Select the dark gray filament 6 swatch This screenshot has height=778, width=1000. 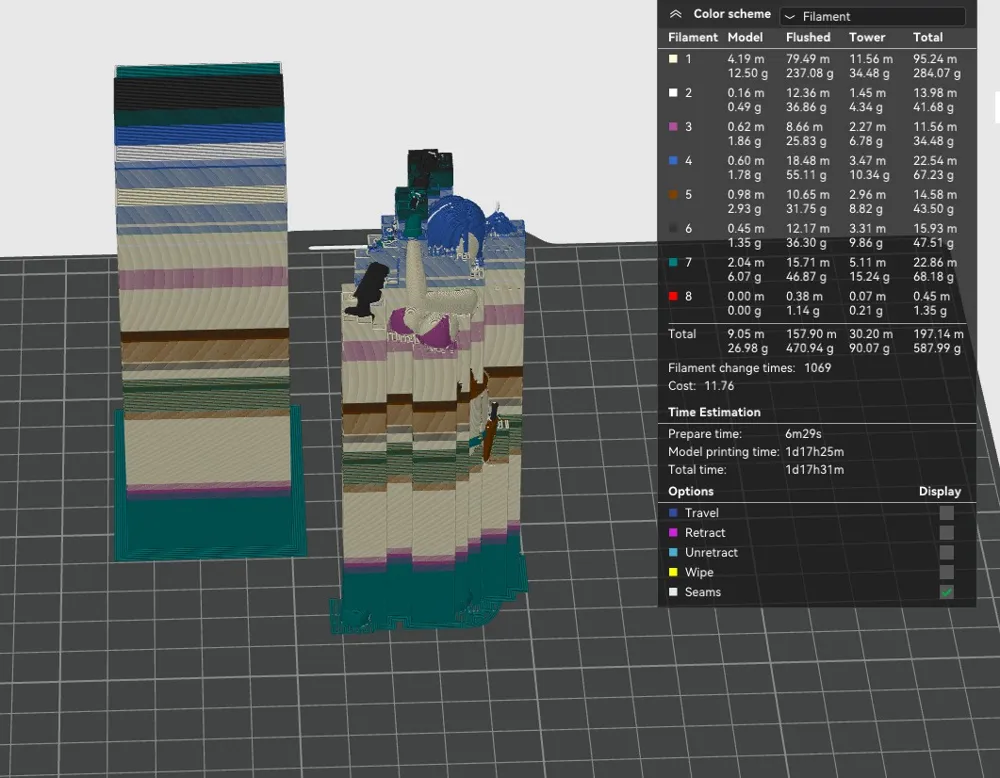pyautogui.click(x=673, y=229)
